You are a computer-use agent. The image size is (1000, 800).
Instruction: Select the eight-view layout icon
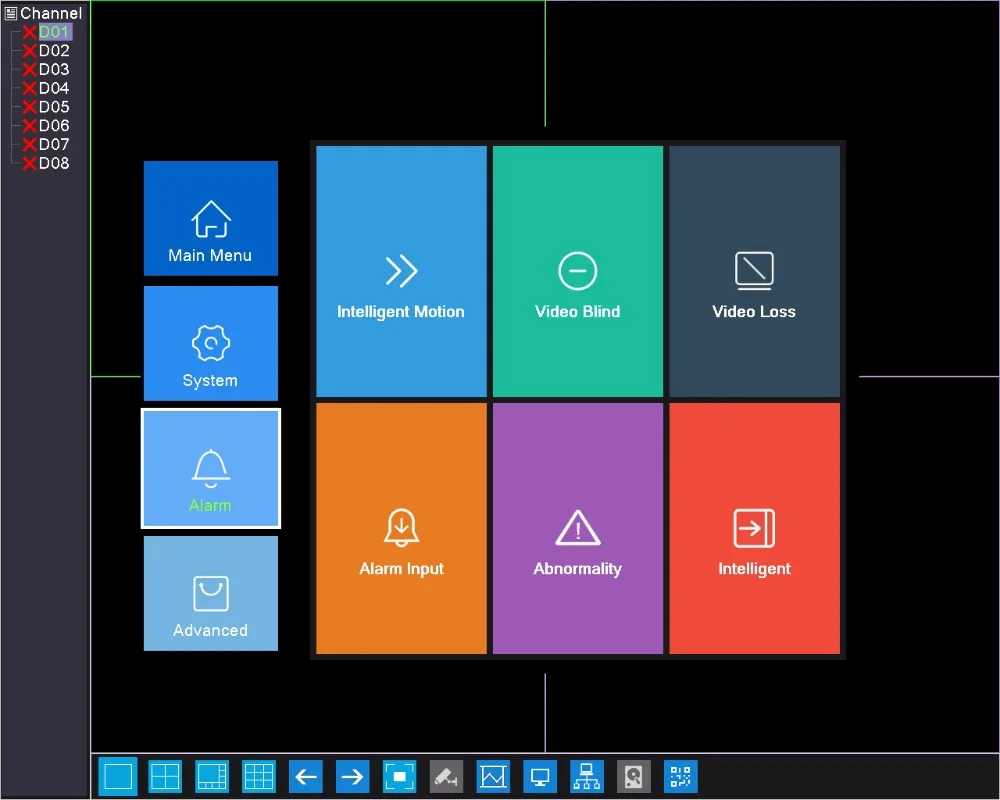coord(212,776)
